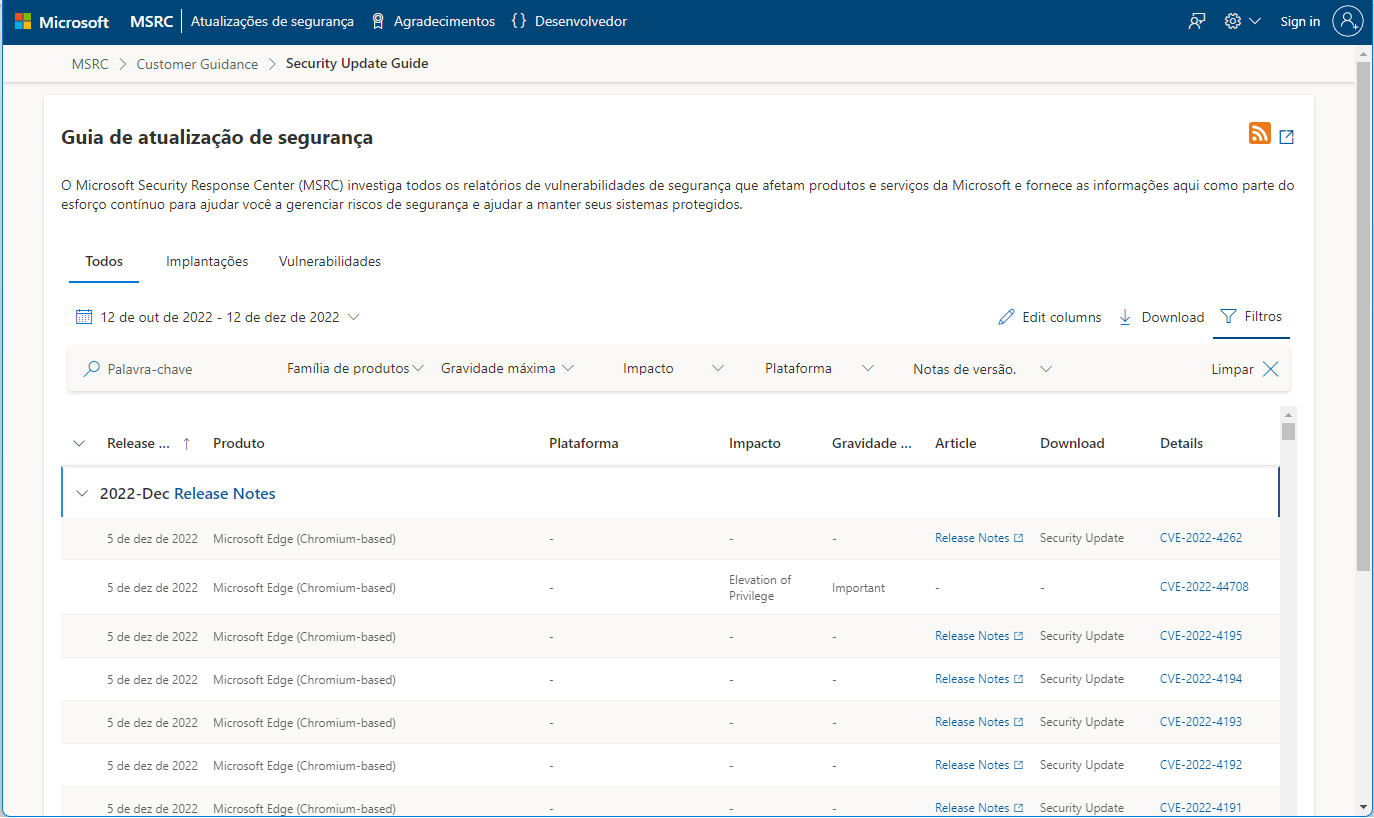Open CVE-2022-4193 details link

pyautogui.click(x=1201, y=722)
